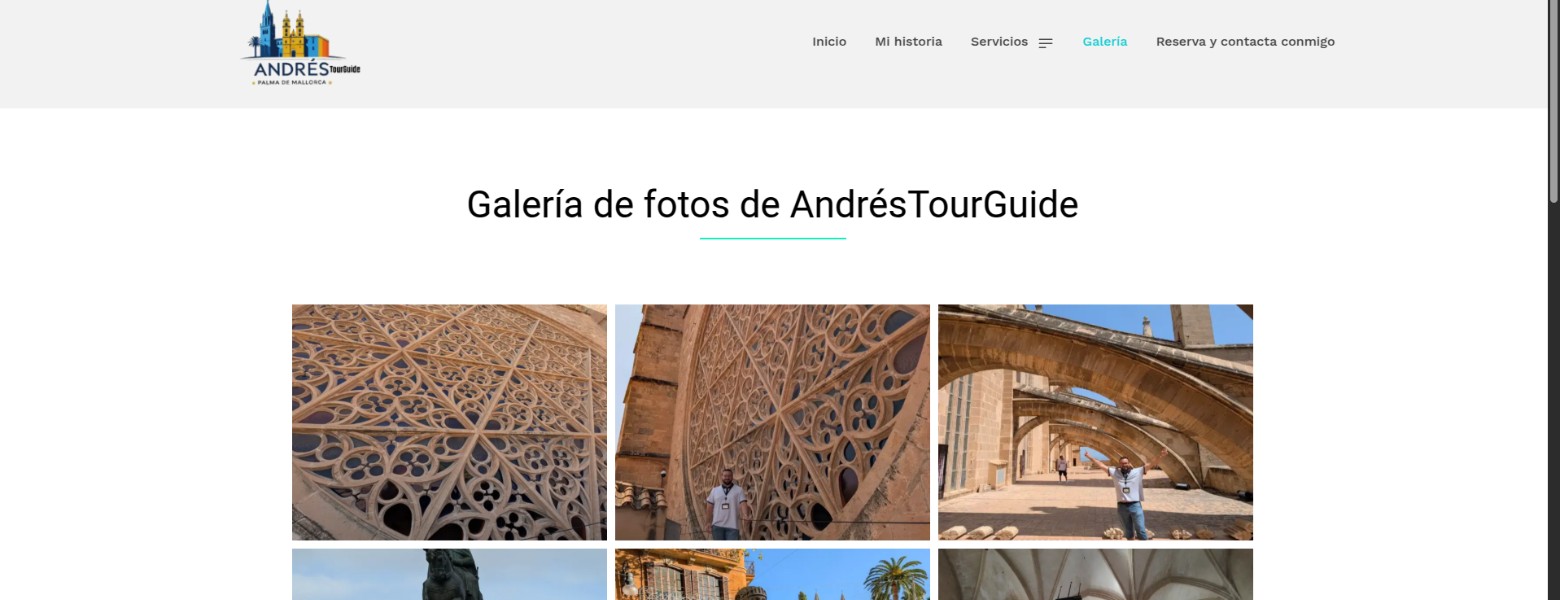Screen dimensions: 1560x600
Task: Open the Inicio menu item
Action: coord(829,42)
